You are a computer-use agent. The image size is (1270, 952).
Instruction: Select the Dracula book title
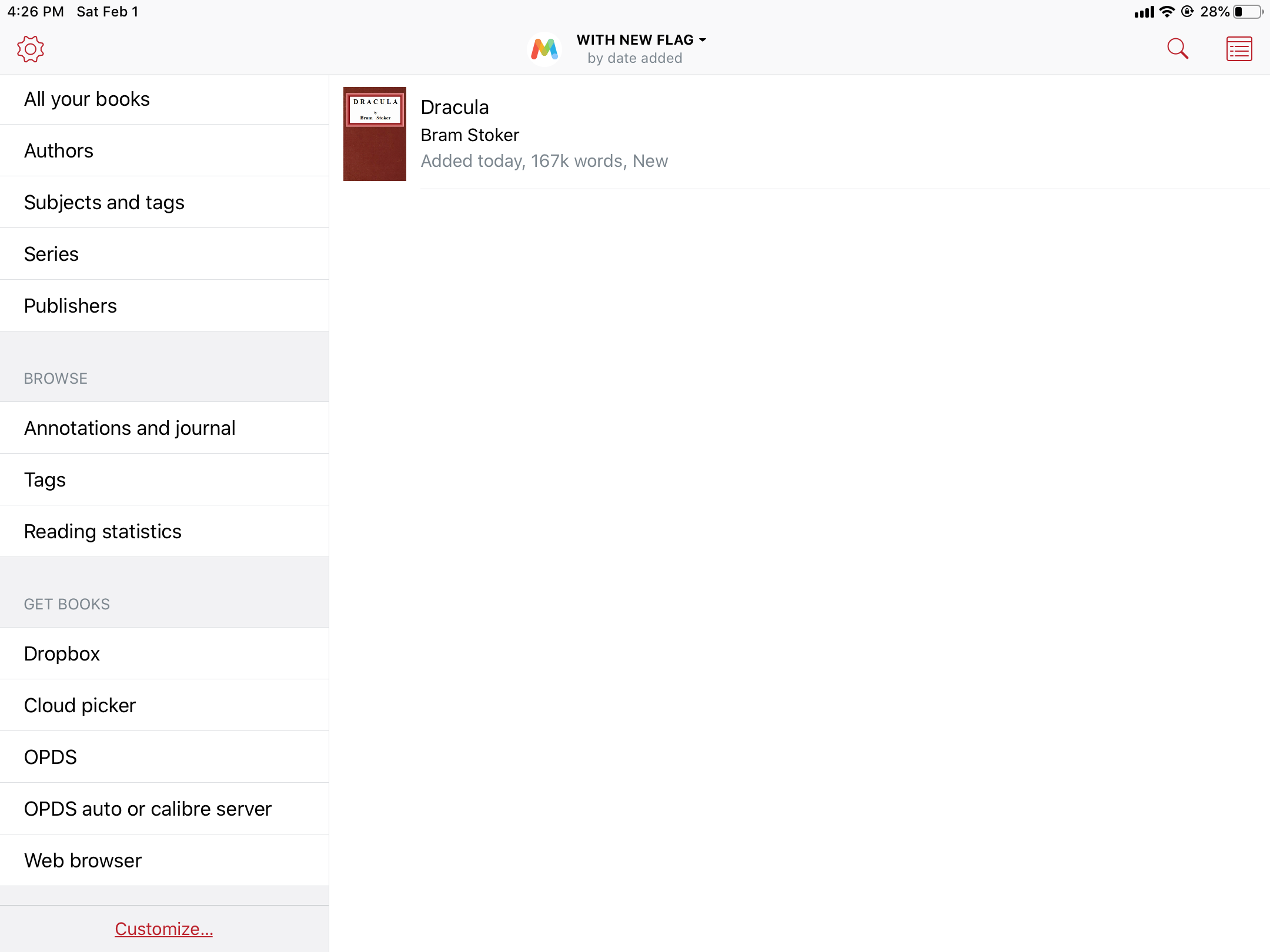tap(454, 107)
